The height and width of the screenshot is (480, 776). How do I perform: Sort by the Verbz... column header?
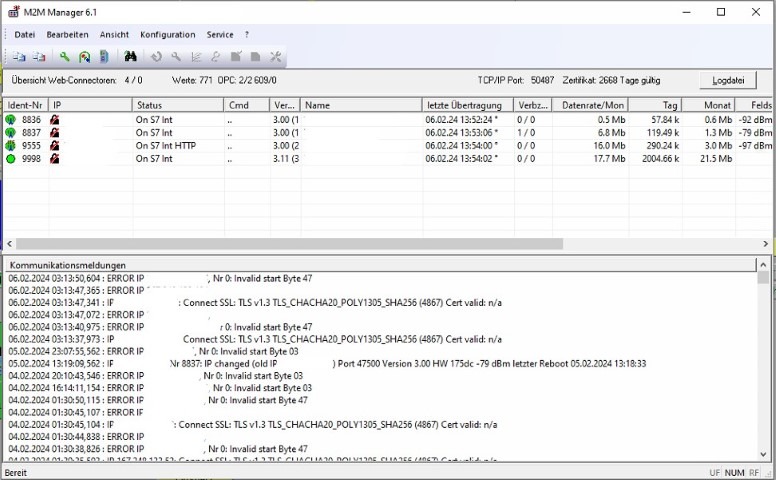pos(533,105)
